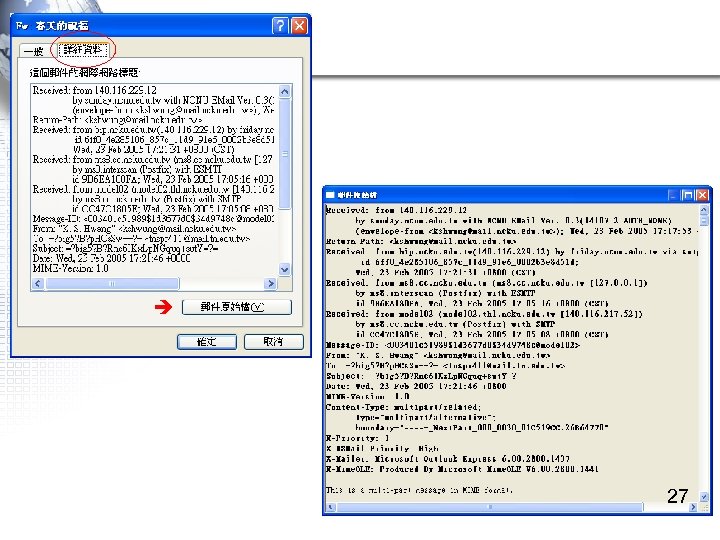
Task: Click the header list scroll left arrow
Action: click(38, 284)
